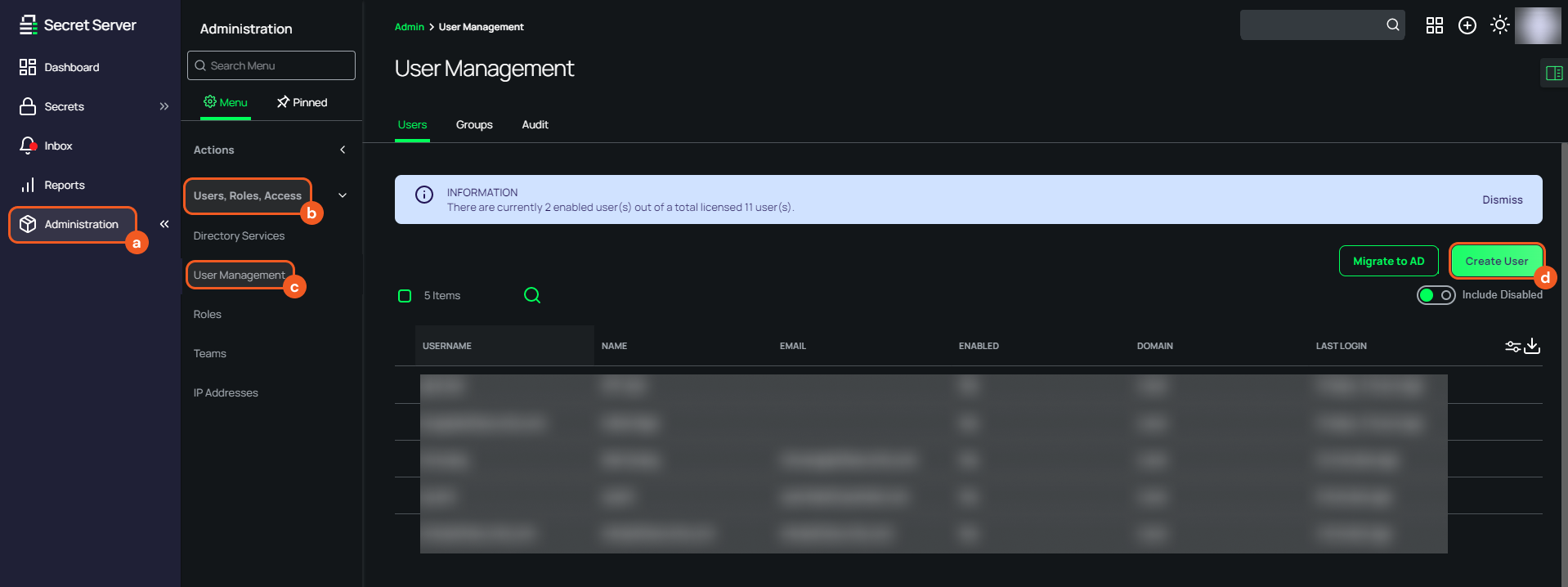This screenshot has width=1568, height=587.
Task: Open the Pinned menu tab
Action: [x=302, y=102]
